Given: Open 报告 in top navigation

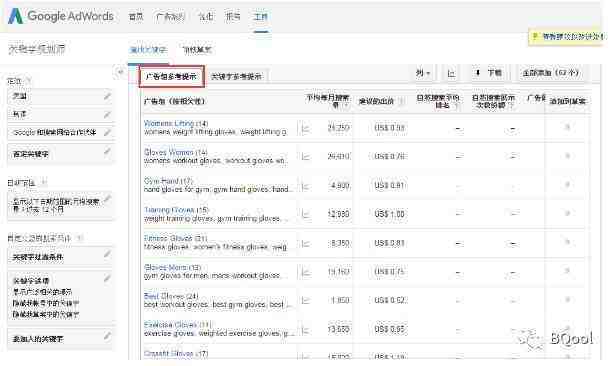Looking at the screenshot, I should (x=233, y=16).
